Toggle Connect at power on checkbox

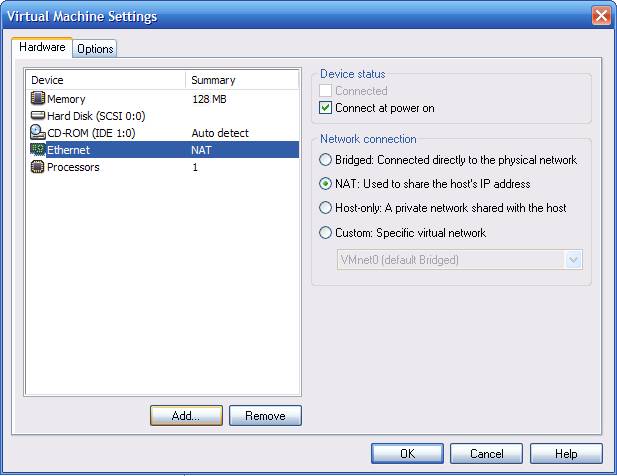(x=325, y=108)
